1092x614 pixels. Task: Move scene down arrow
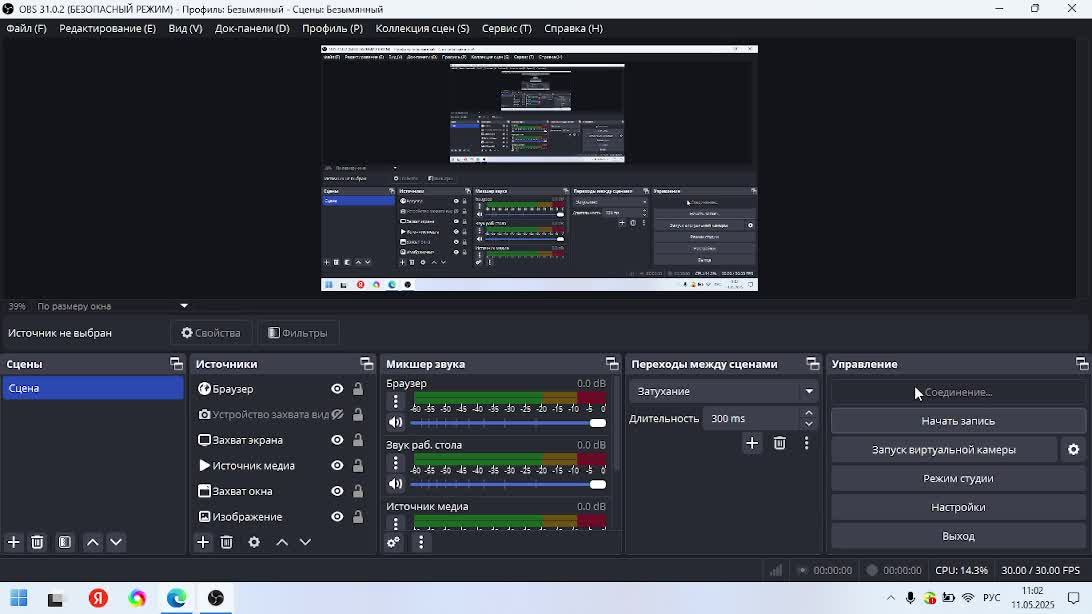116,542
